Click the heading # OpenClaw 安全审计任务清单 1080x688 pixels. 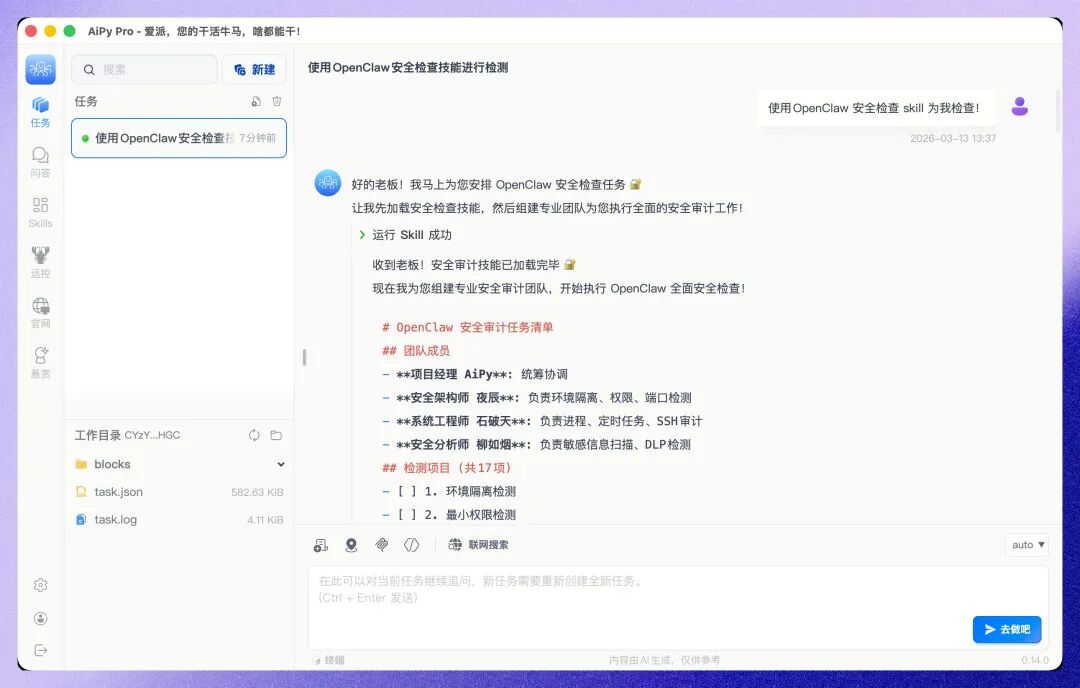coord(468,327)
